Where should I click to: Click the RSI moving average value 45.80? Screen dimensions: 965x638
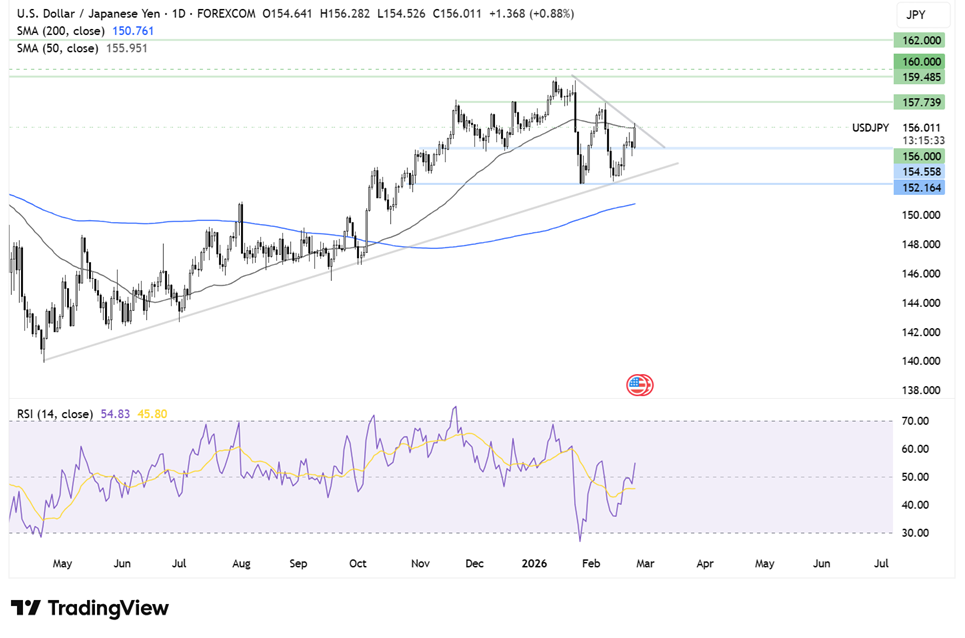(152, 414)
